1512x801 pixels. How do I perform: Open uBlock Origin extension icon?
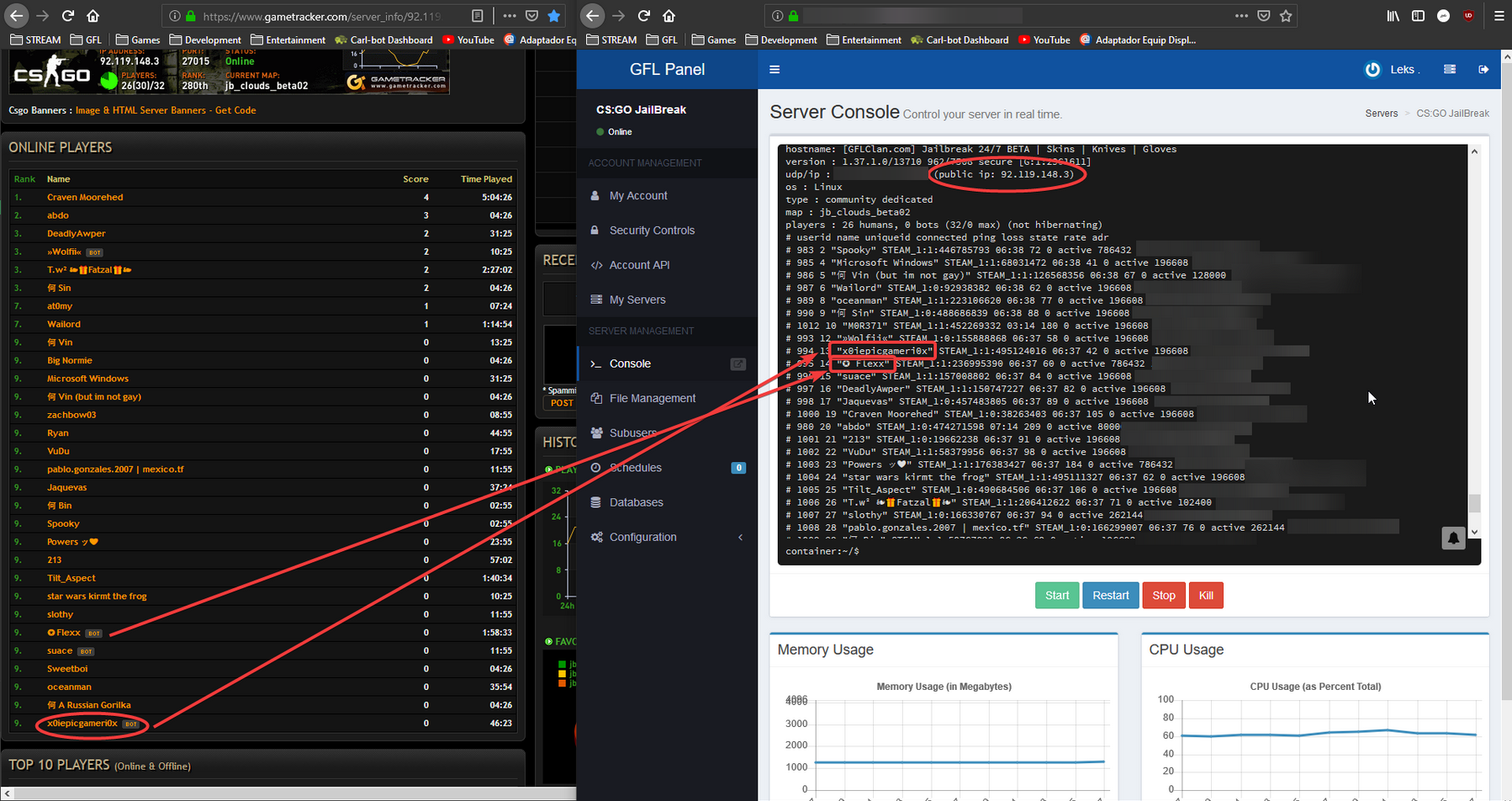1468,15
